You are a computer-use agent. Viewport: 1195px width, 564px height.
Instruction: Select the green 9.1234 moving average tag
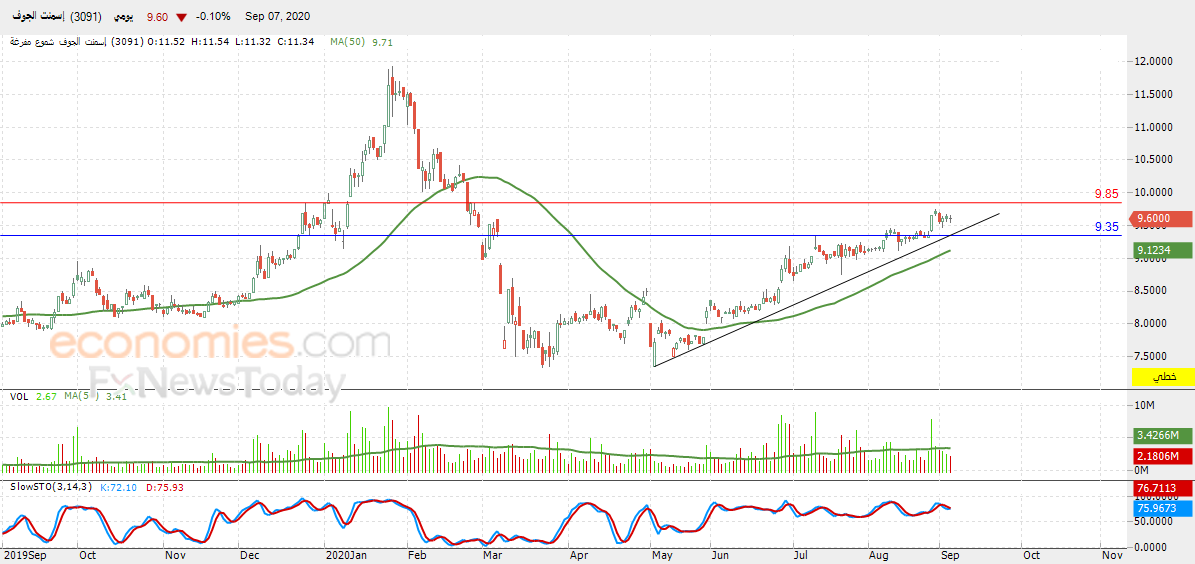coord(1162,250)
